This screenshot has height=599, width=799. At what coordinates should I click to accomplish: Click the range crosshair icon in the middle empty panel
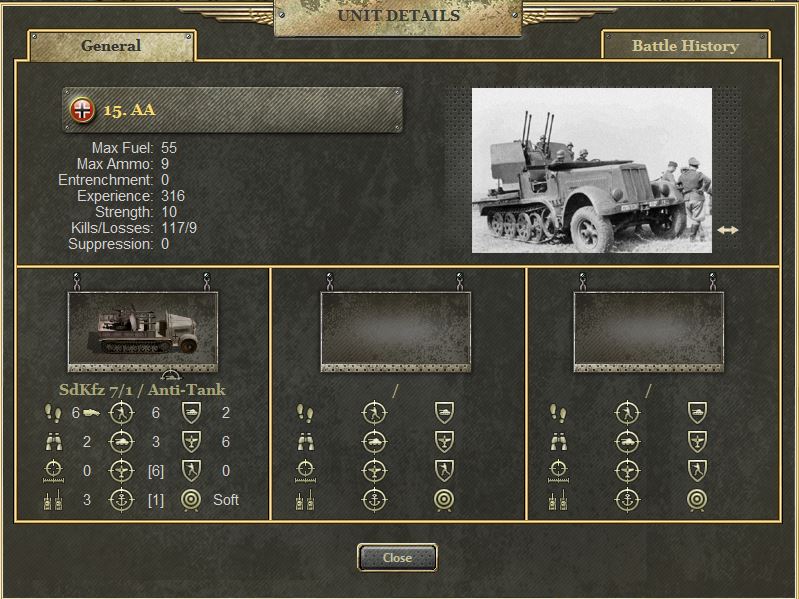click(306, 471)
